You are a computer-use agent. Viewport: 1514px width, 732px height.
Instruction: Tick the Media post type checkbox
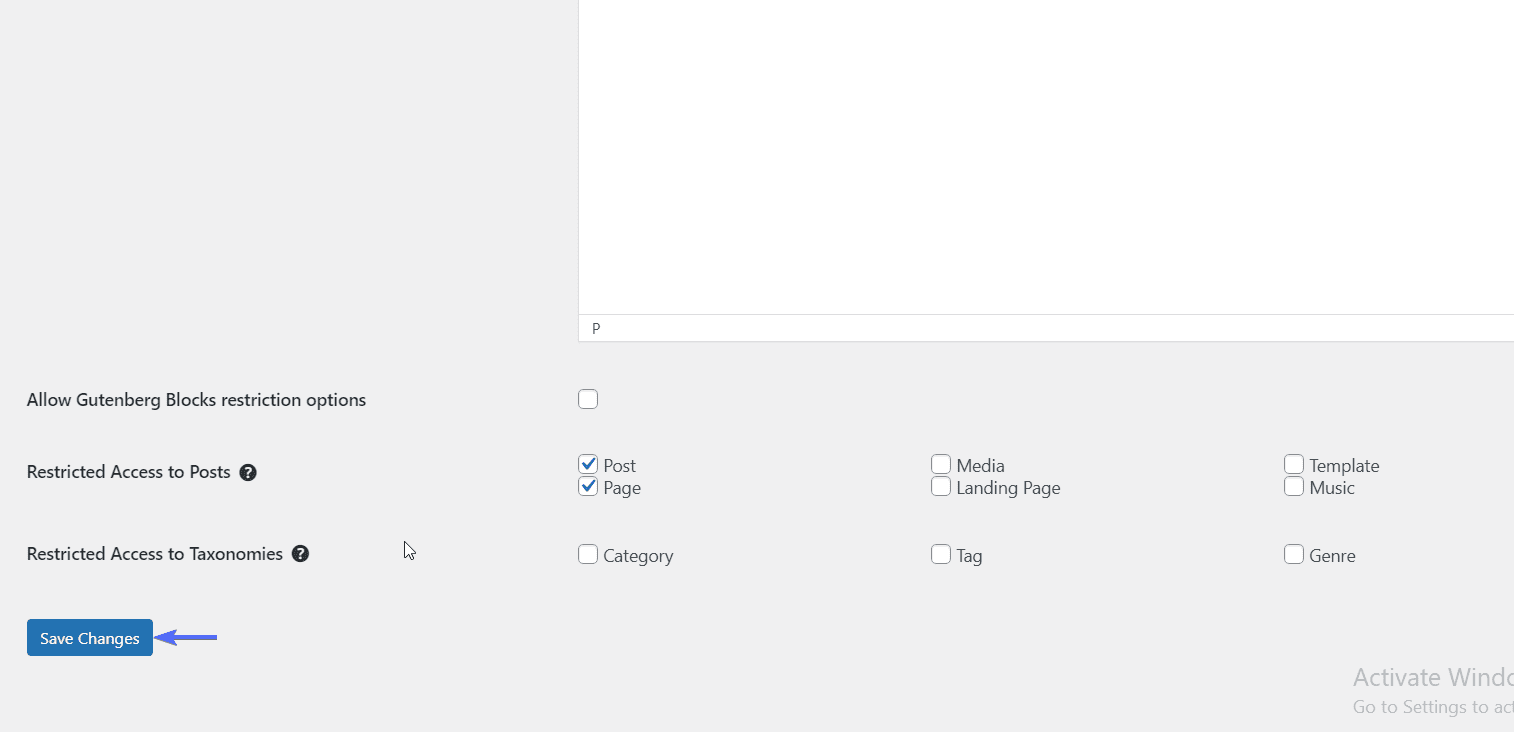point(941,464)
